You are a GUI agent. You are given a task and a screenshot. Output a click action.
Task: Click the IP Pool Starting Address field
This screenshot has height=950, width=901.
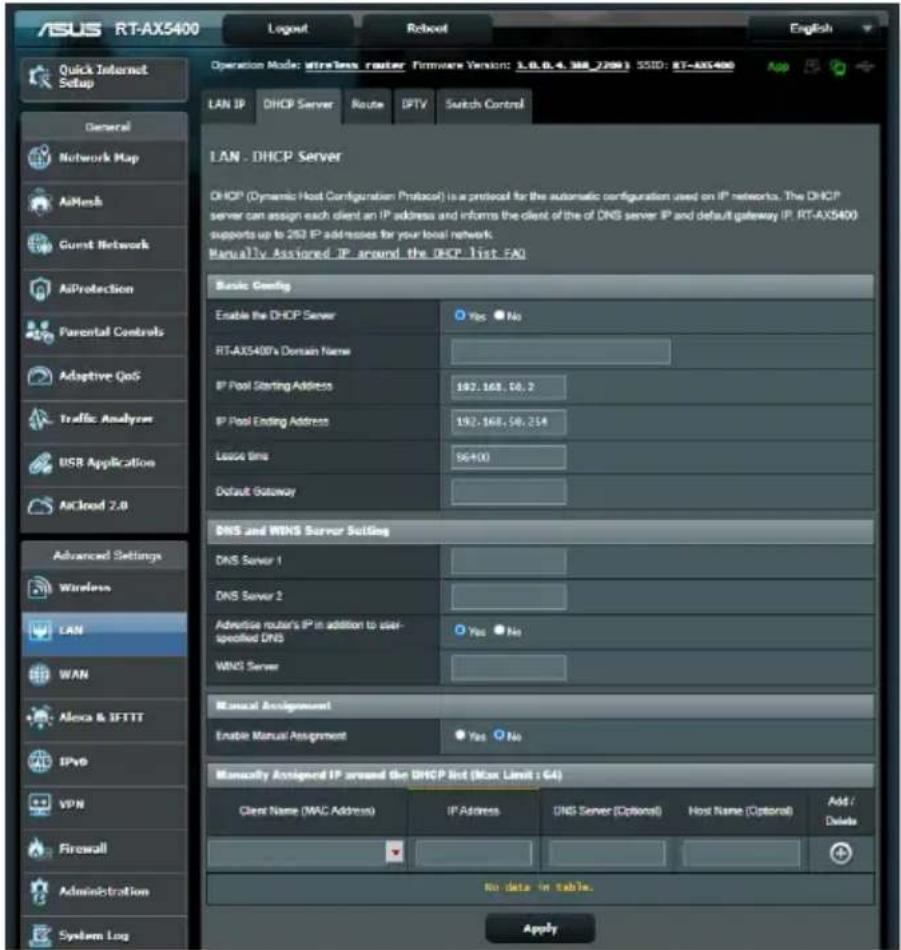coord(508,387)
